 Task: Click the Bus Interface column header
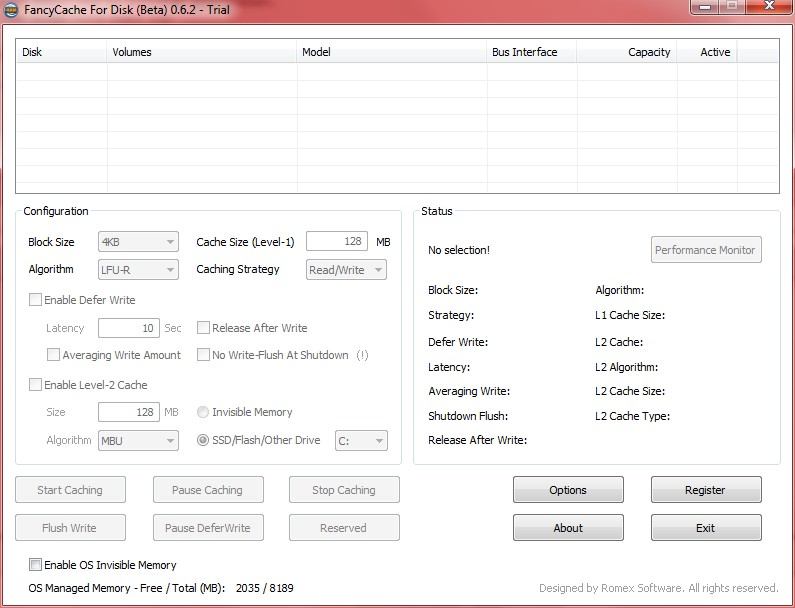coord(531,52)
